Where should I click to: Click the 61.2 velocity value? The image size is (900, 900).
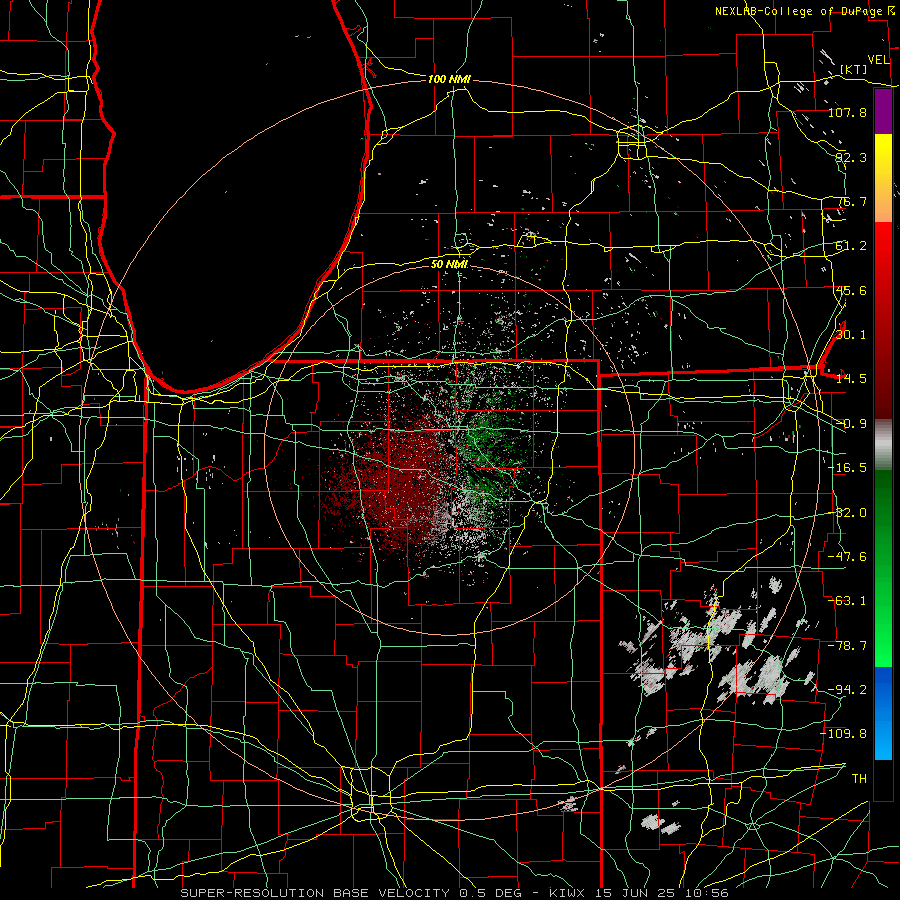(851, 246)
